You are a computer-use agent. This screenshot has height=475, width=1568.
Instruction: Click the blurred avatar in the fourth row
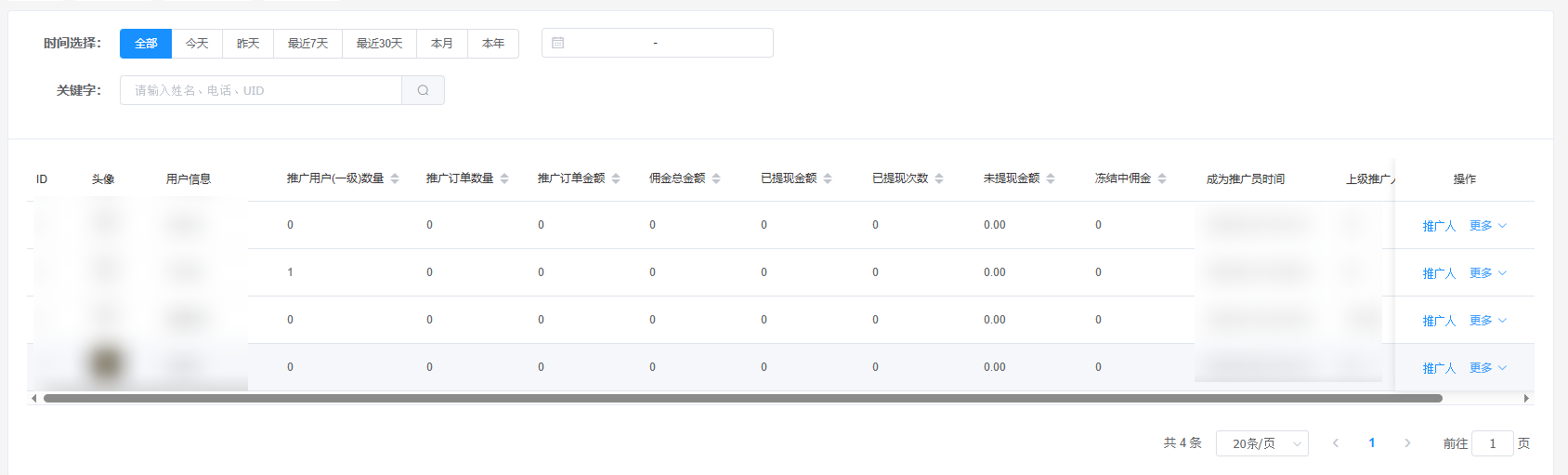click(x=107, y=364)
